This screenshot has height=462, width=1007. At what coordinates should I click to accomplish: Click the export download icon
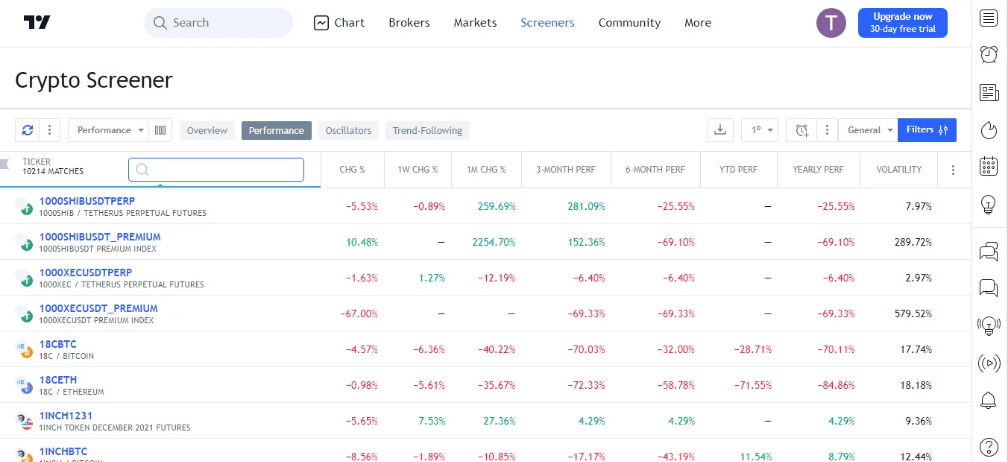coord(721,130)
